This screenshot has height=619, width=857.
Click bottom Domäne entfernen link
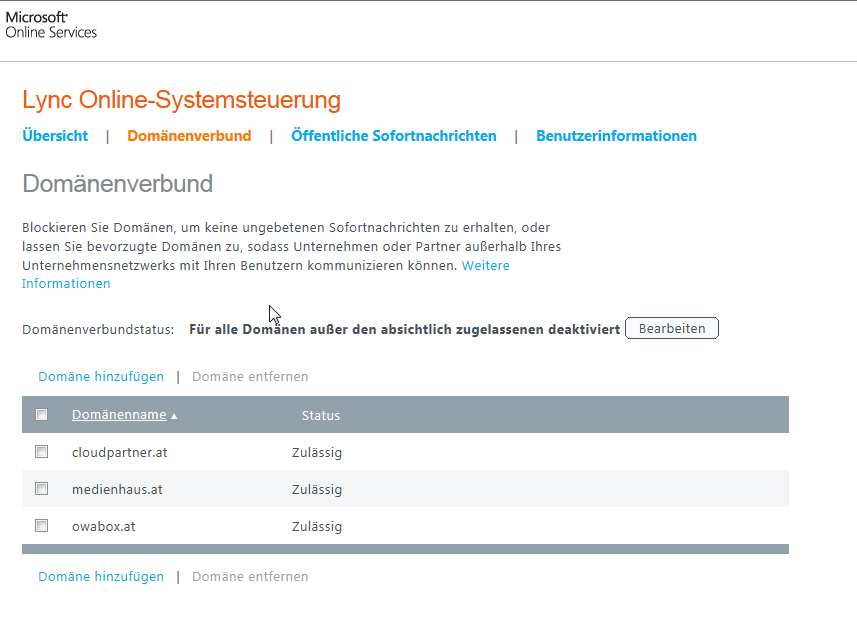coord(250,577)
